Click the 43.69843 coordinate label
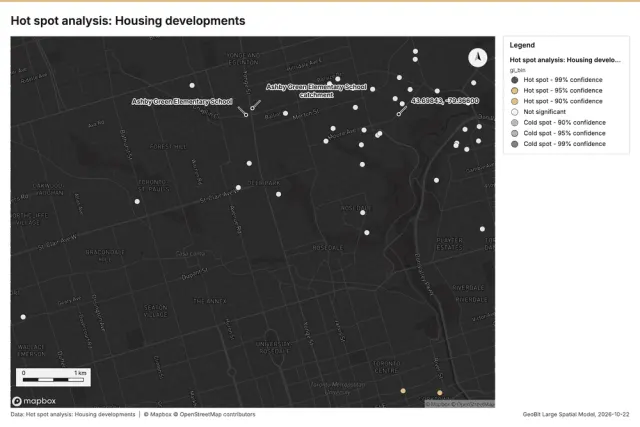 [x=444, y=100]
